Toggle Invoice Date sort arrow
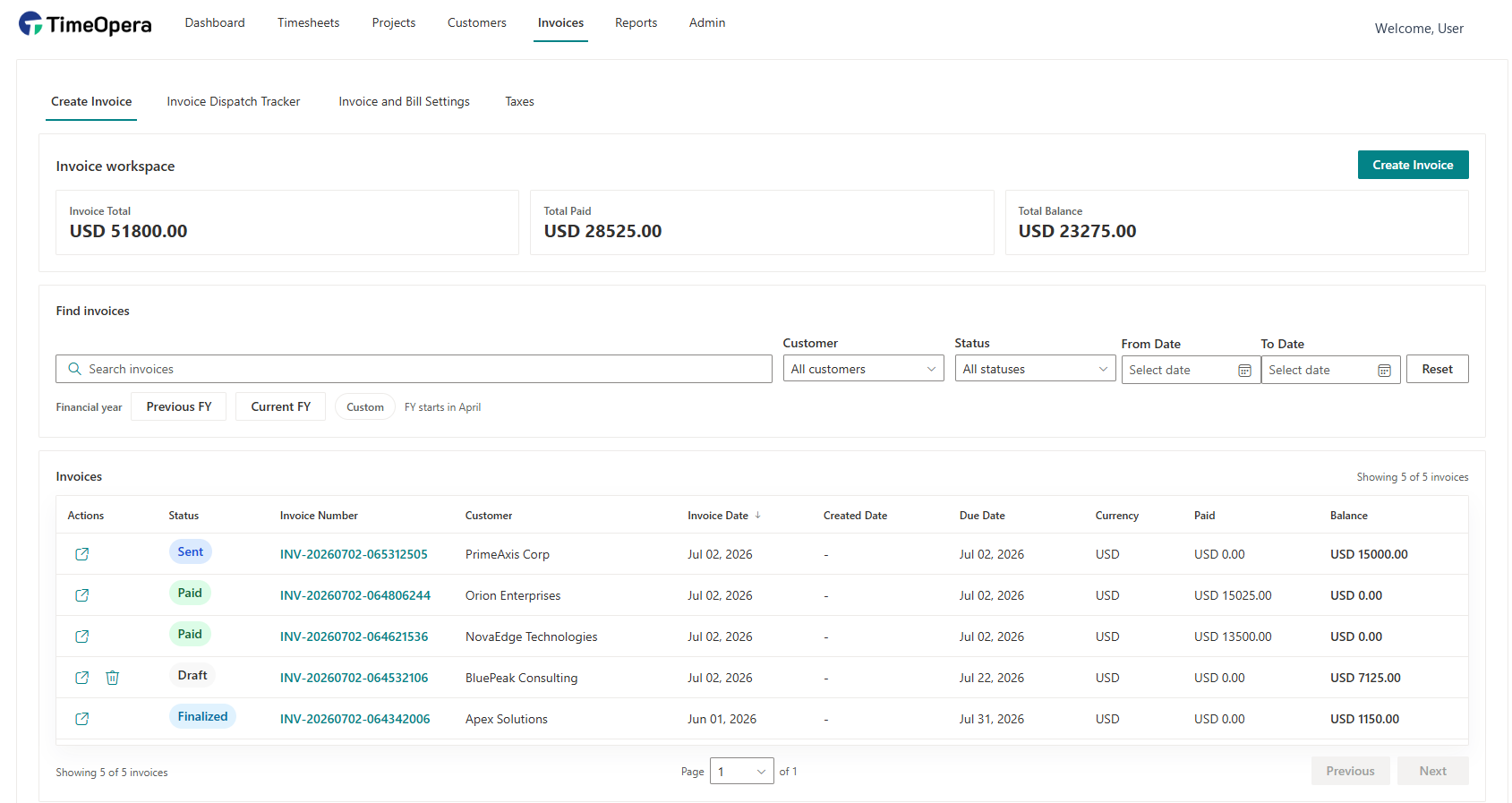Viewport: 1512px width, 803px height. pyautogui.click(x=758, y=516)
